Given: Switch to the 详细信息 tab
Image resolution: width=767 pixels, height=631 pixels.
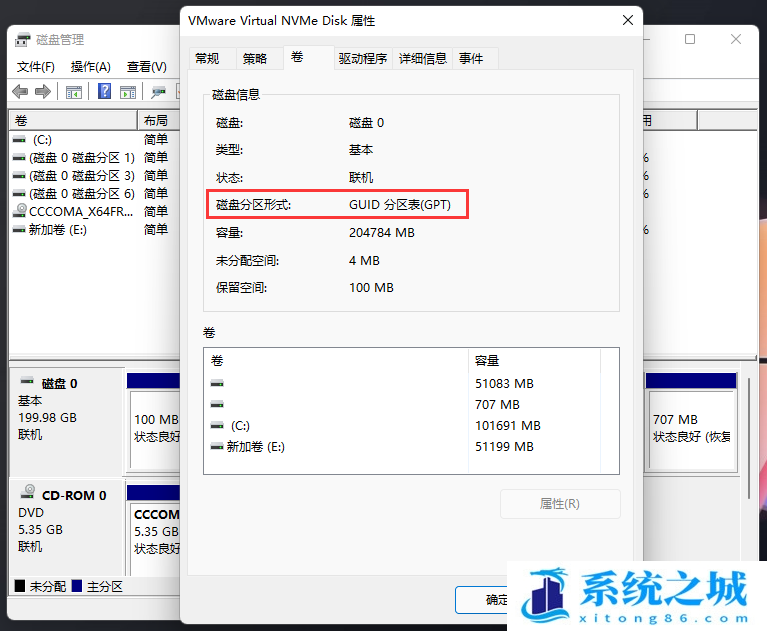Looking at the screenshot, I should pos(423,59).
